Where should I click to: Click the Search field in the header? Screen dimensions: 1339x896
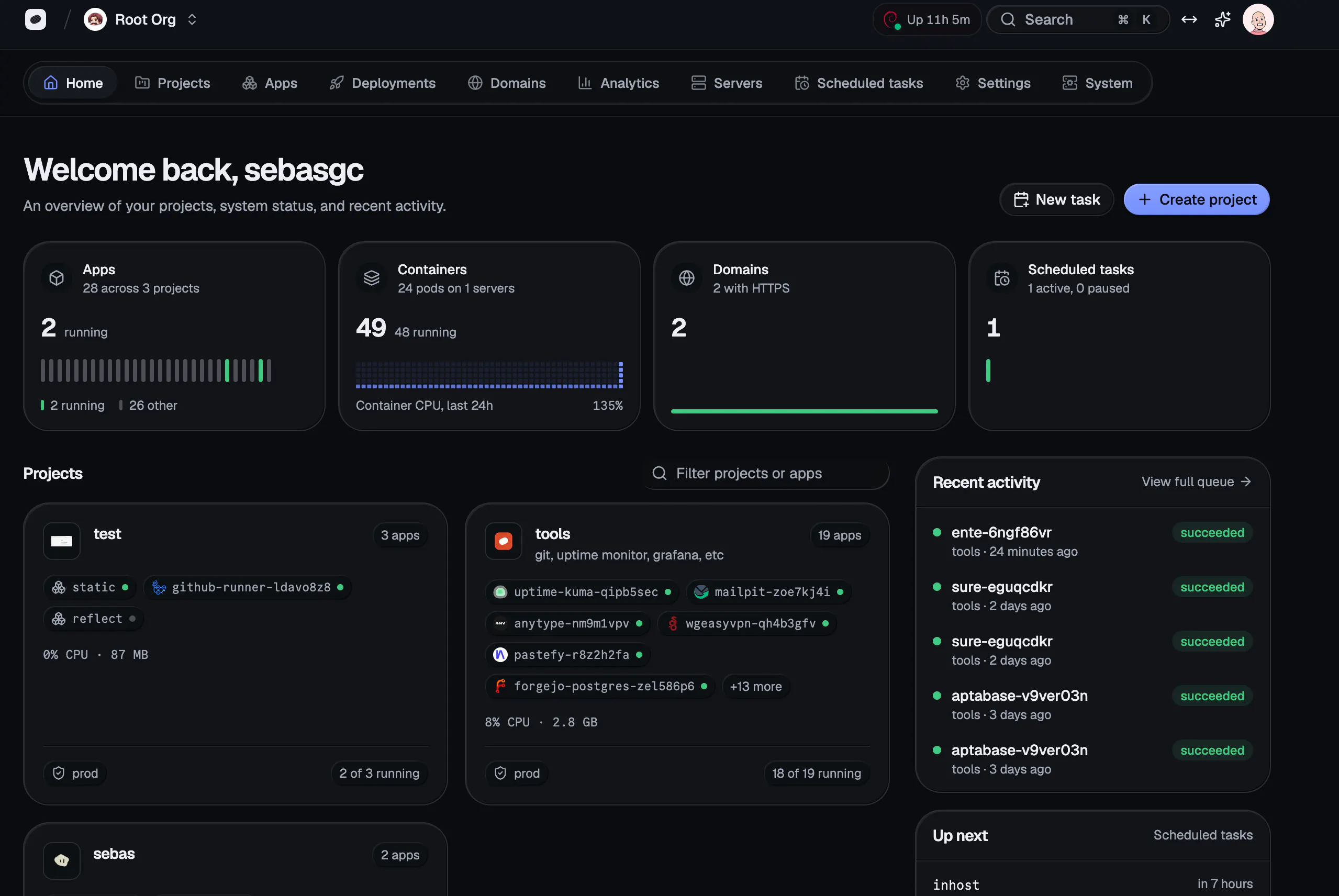[x=1077, y=19]
